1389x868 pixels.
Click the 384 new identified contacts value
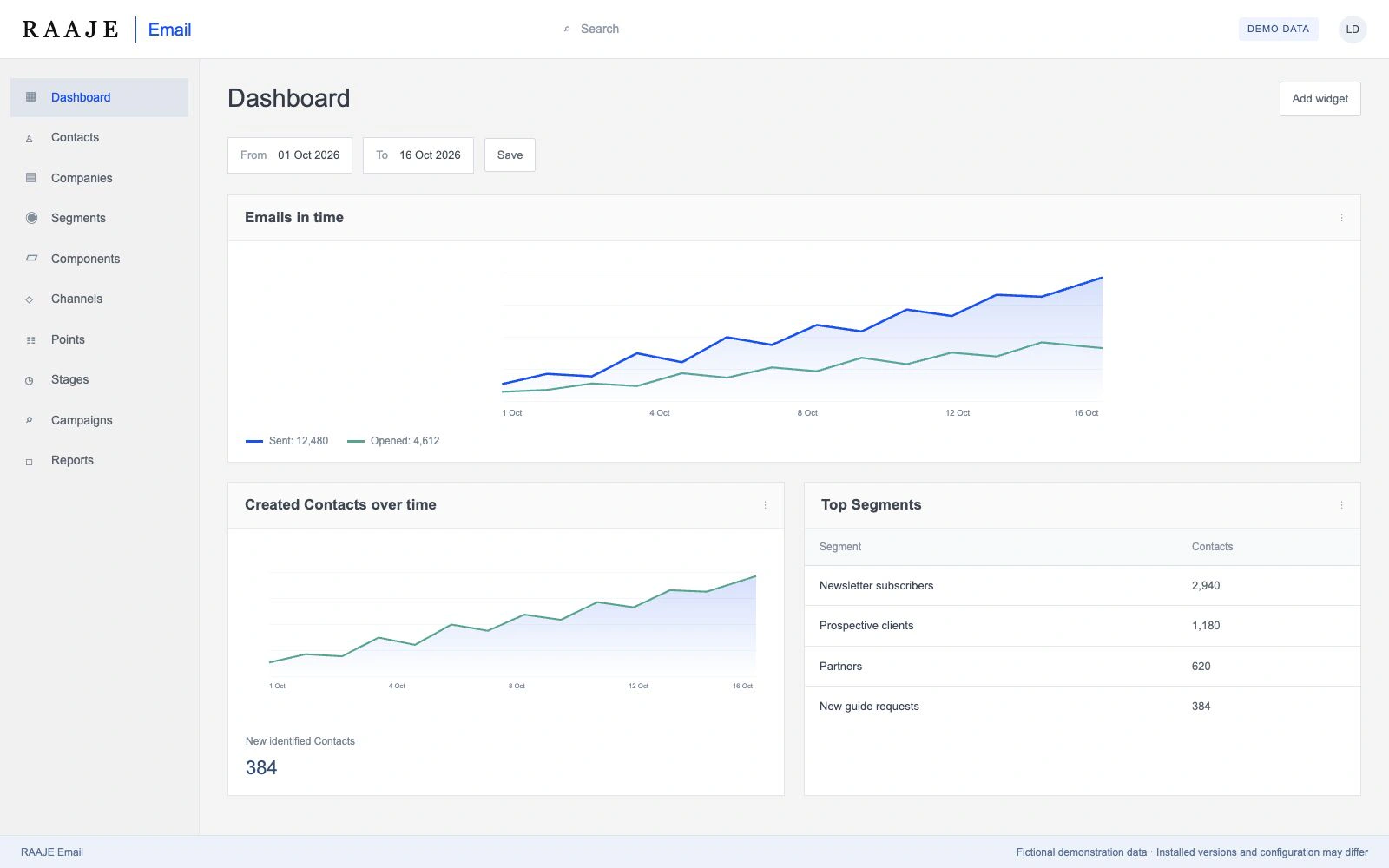(261, 768)
